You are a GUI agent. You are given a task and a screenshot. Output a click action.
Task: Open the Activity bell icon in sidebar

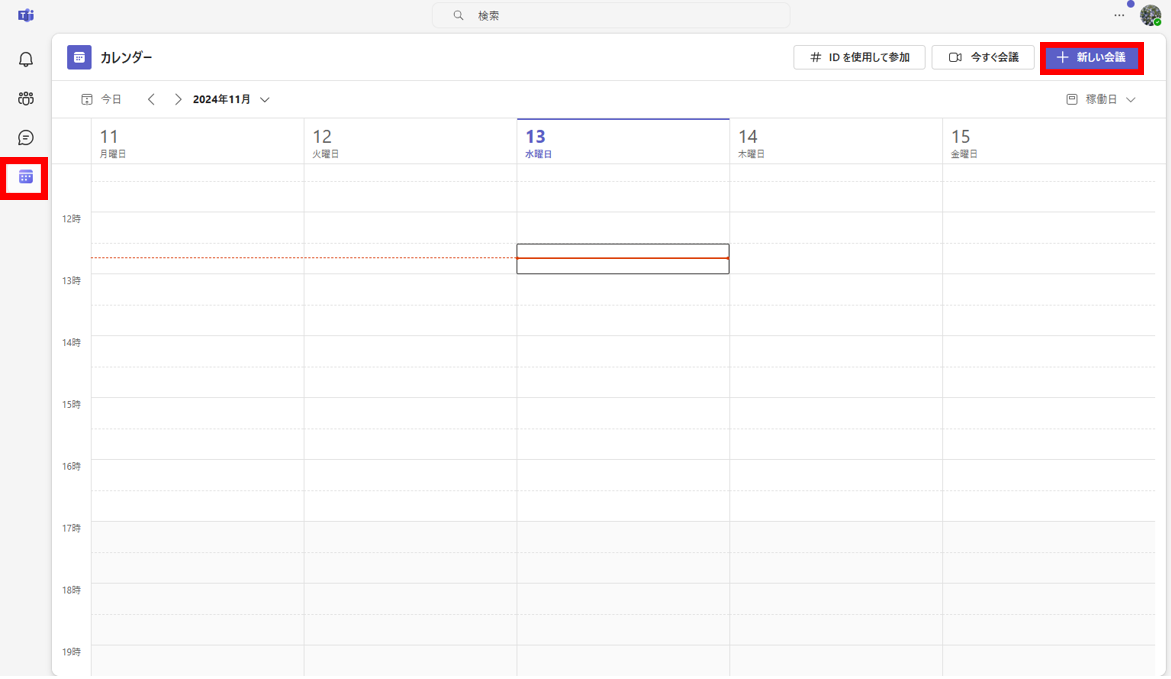tap(26, 59)
